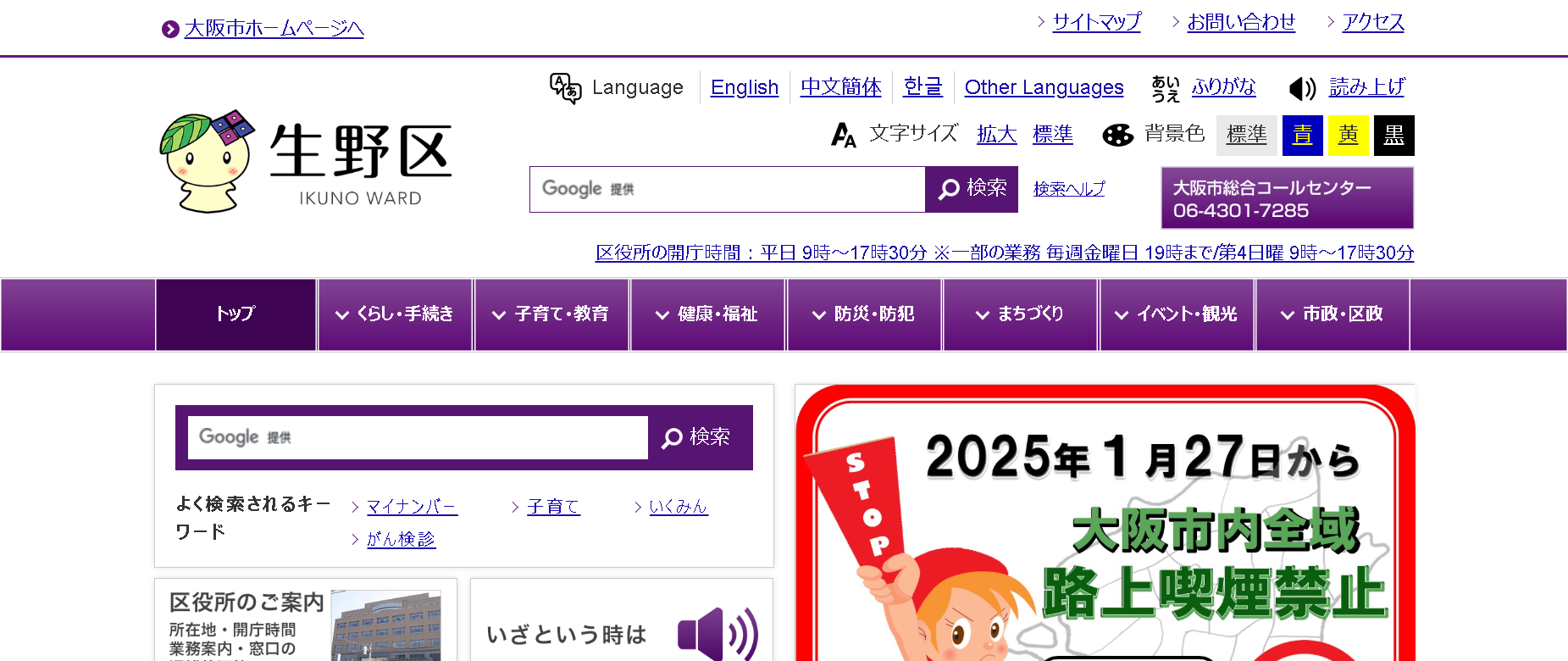Click the header Google search field
The height and width of the screenshot is (661, 1568).
click(728, 189)
